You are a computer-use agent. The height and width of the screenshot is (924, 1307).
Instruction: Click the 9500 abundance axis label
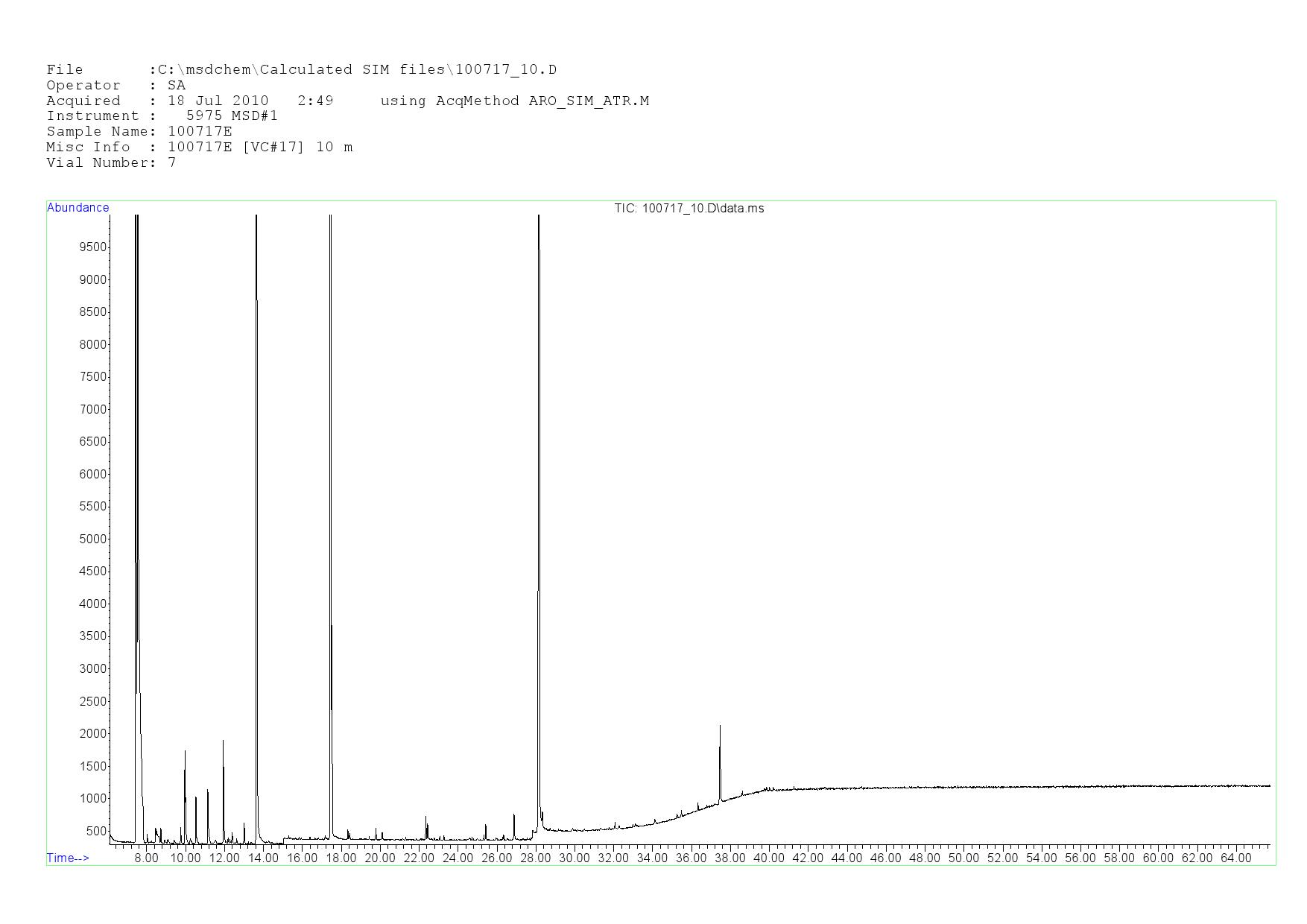(93, 247)
